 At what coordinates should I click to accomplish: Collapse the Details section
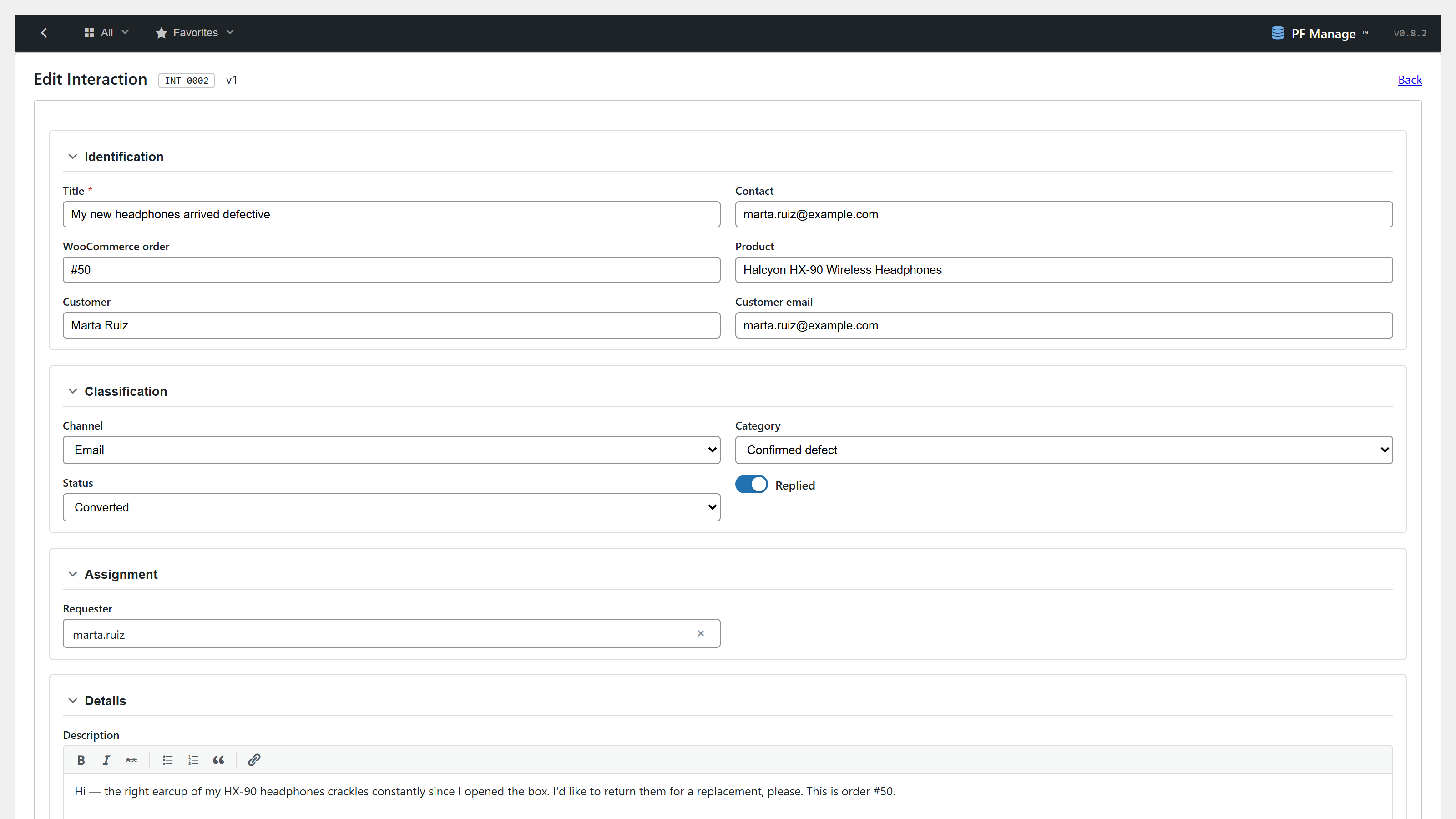[72, 701]
